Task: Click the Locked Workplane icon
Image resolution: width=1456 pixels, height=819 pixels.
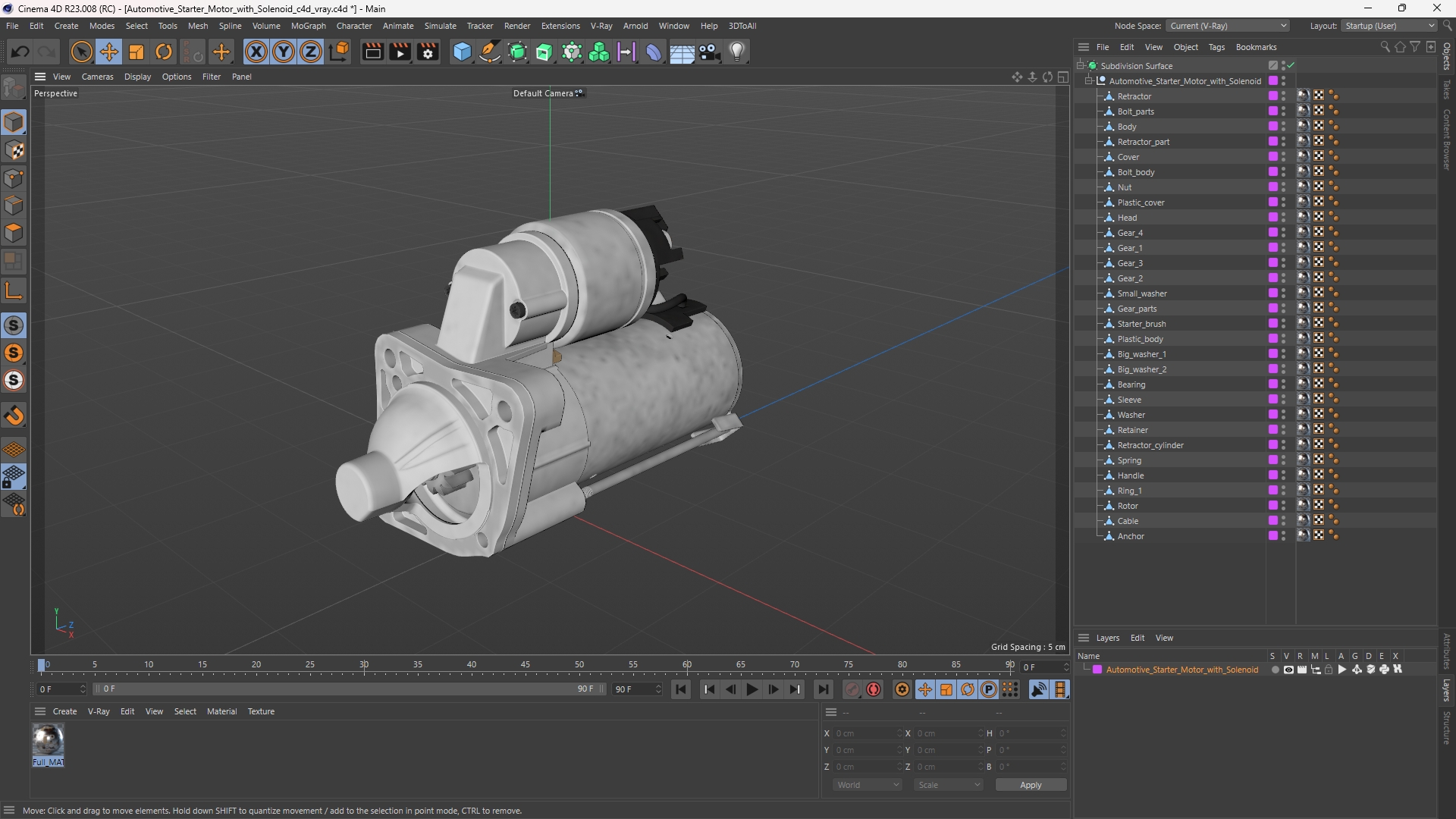Action: pyautogui.click(x=14, y=477)
